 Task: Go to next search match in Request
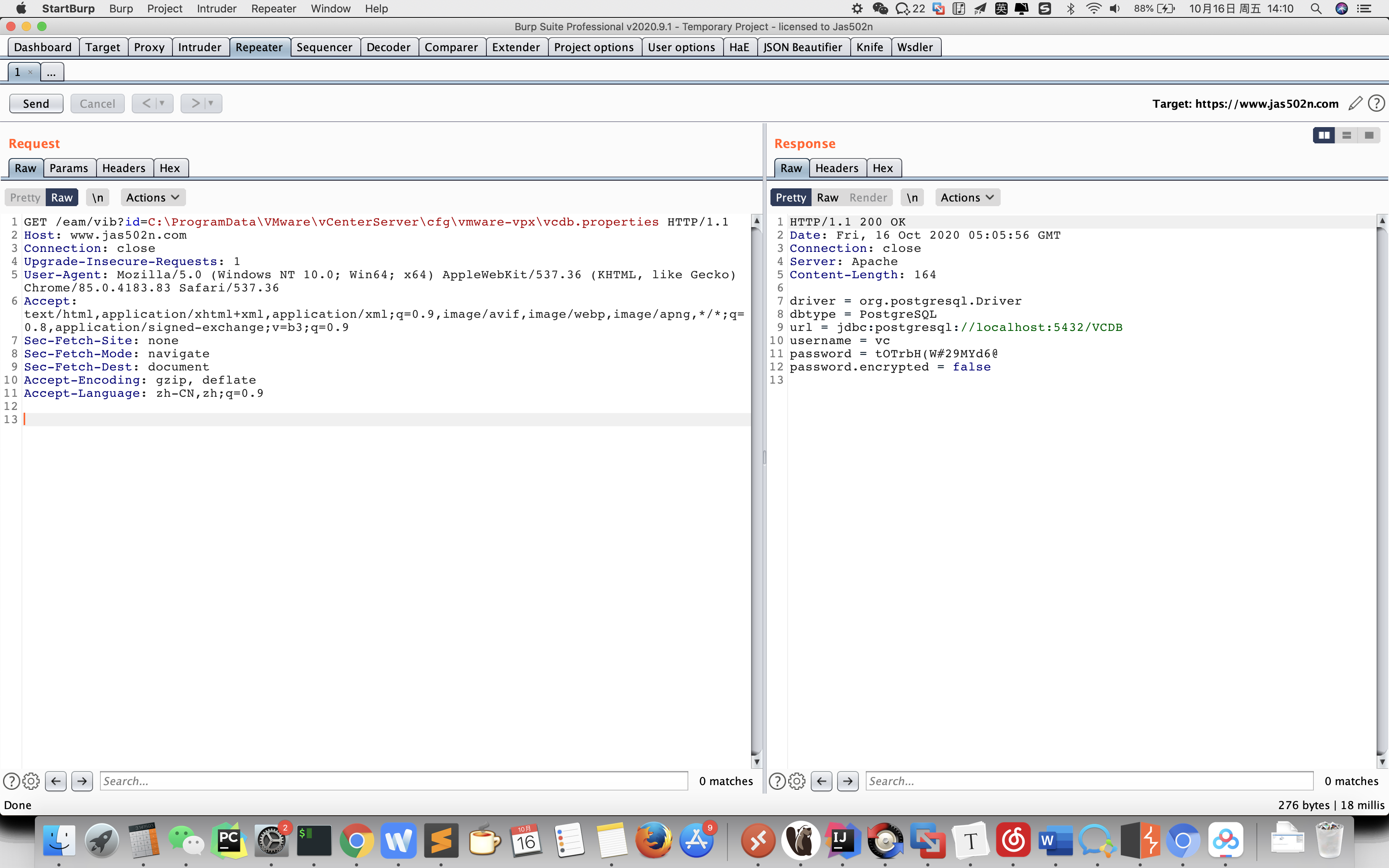point(82,781)
